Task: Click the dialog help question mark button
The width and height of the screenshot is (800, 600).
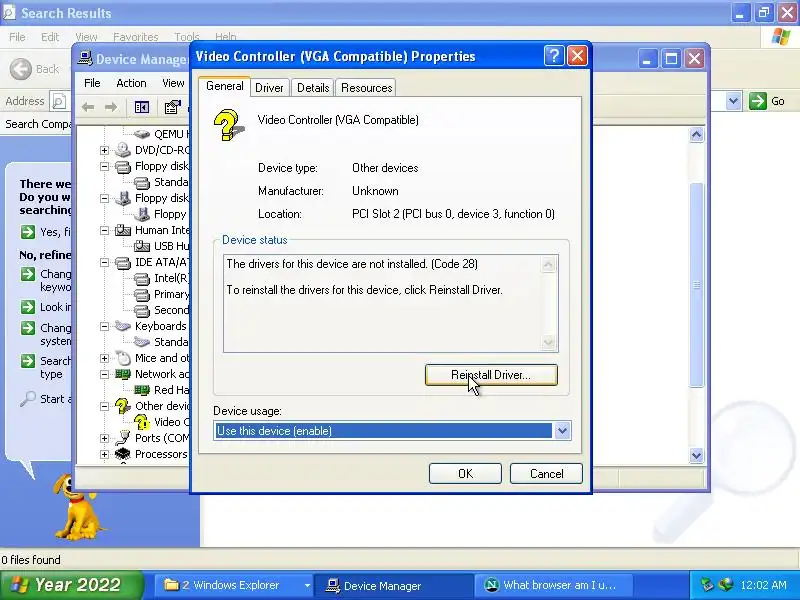Action: point(554,56)
